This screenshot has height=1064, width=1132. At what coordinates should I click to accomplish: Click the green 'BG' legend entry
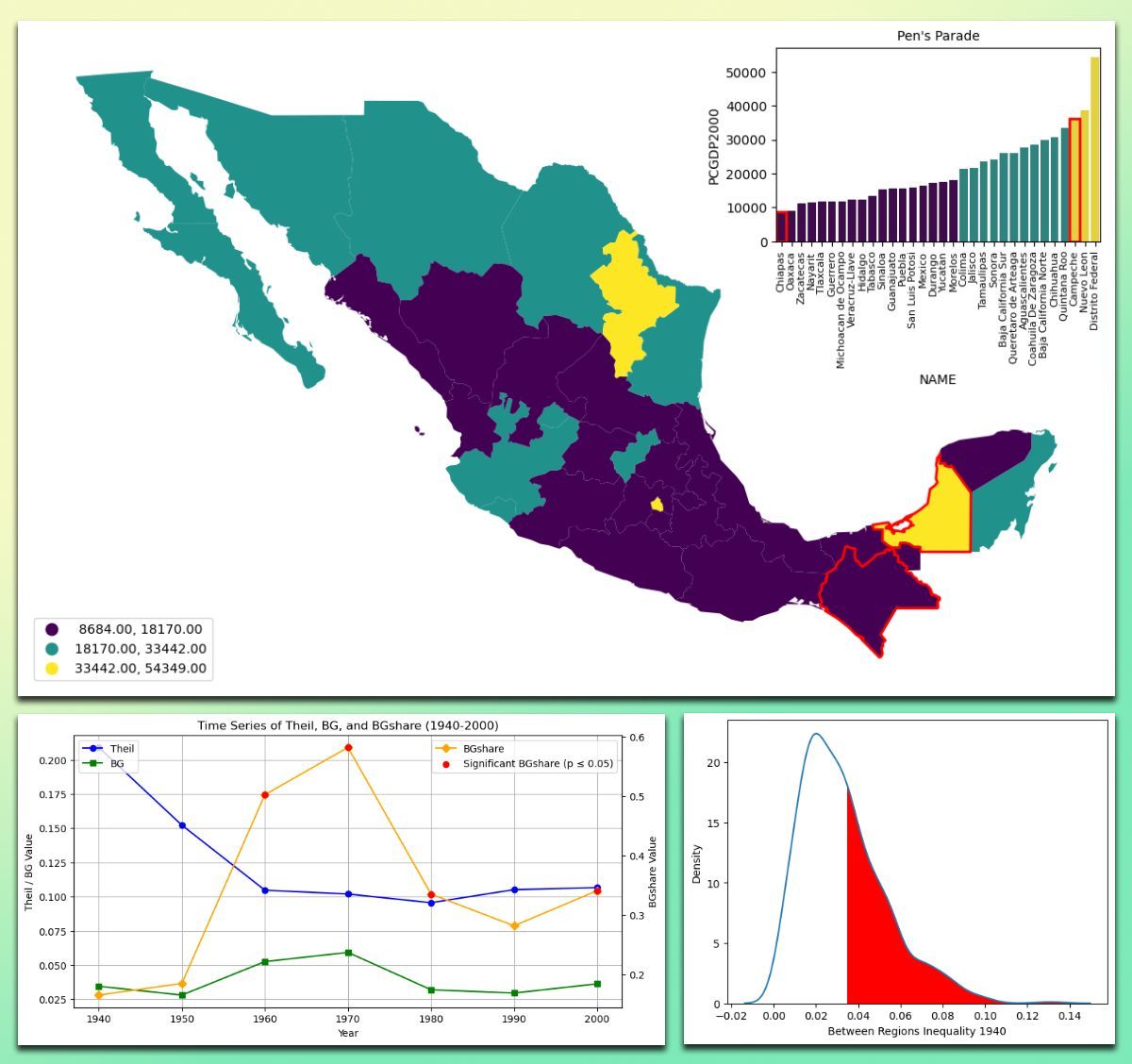click(105, 764)
